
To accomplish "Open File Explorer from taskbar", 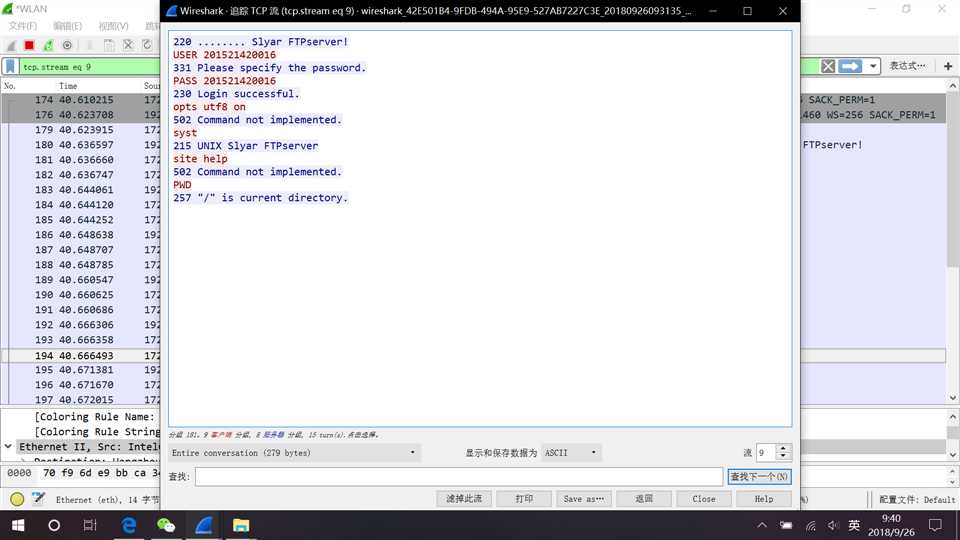I will 241,525.
